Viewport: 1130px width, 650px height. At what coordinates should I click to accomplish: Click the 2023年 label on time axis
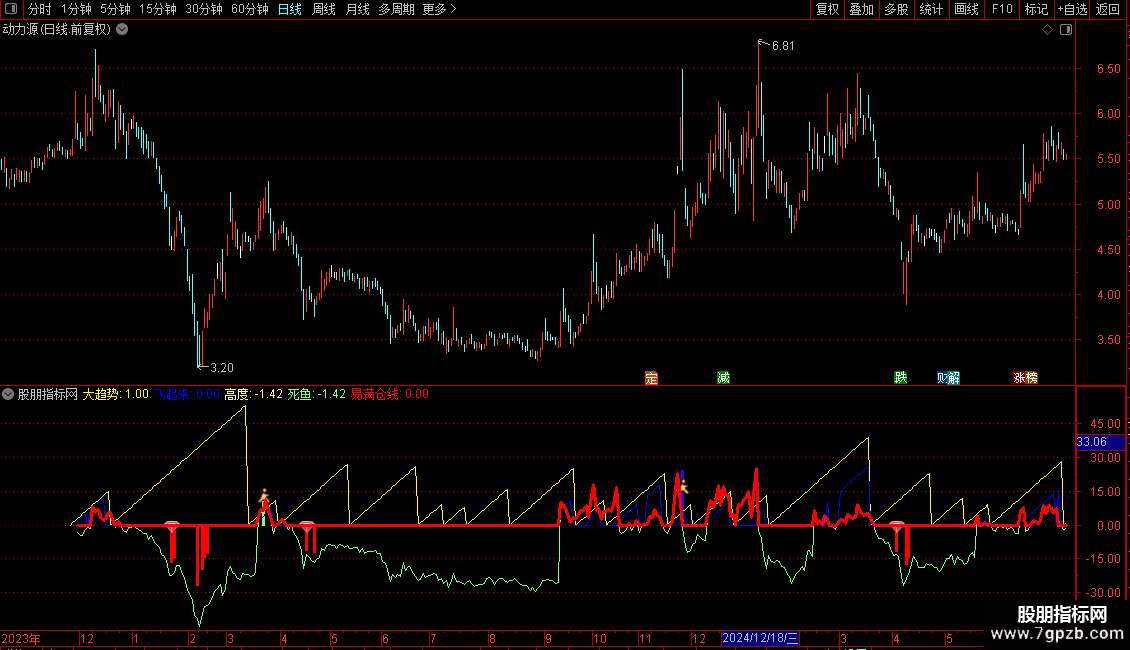coord(21,638)
